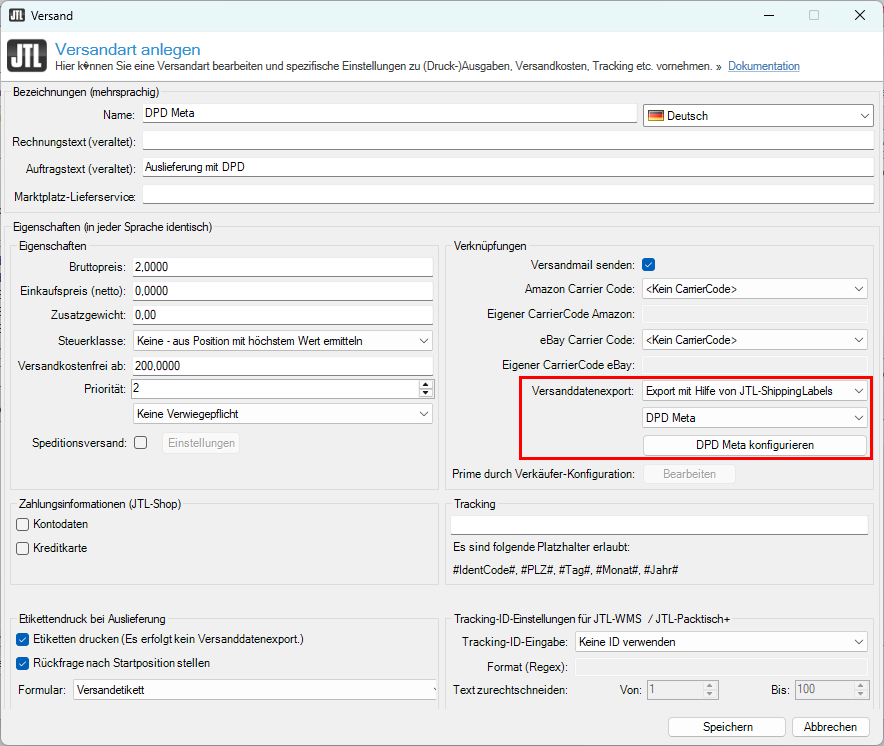
Task: Uncheck the Etiketten drucken option
Action: click(x=23, y=639)
